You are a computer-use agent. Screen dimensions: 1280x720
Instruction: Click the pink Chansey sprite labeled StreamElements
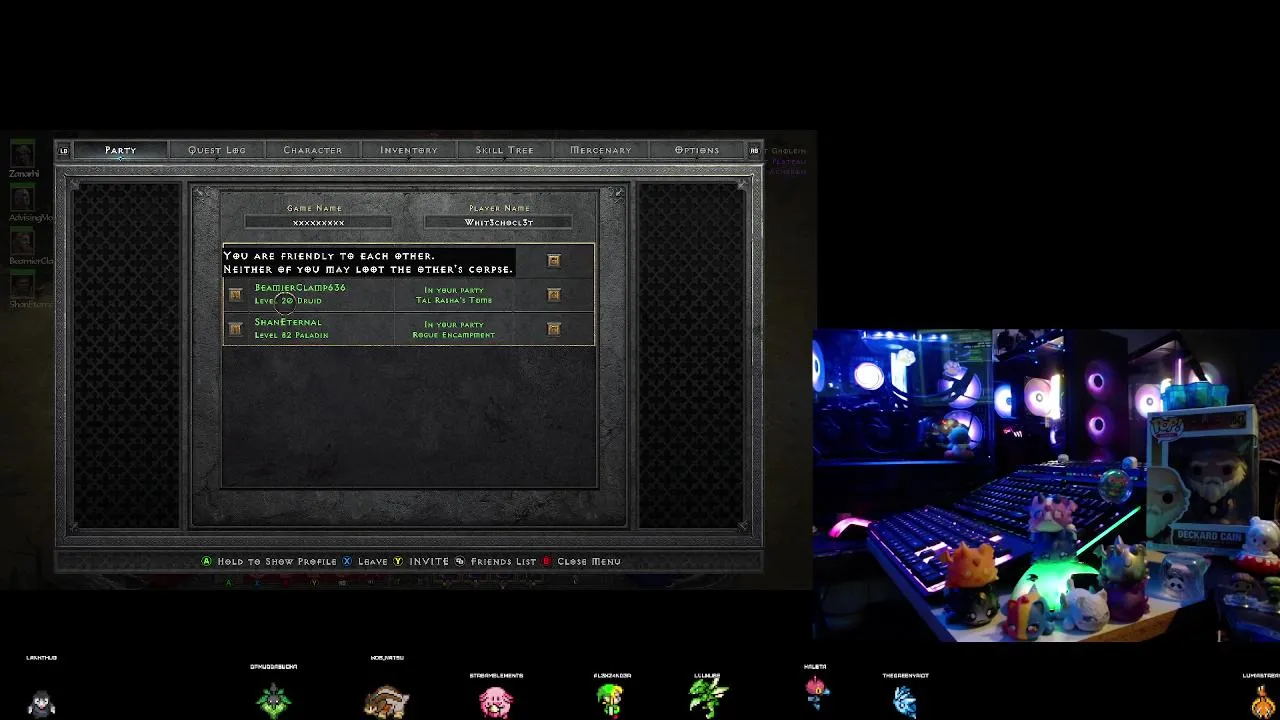(496, 700)
